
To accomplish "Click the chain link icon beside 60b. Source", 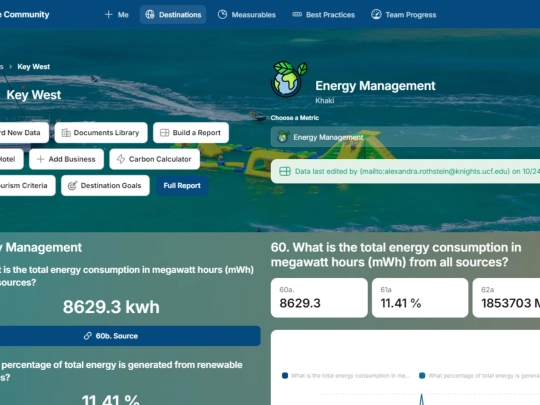I will point(88,336).
